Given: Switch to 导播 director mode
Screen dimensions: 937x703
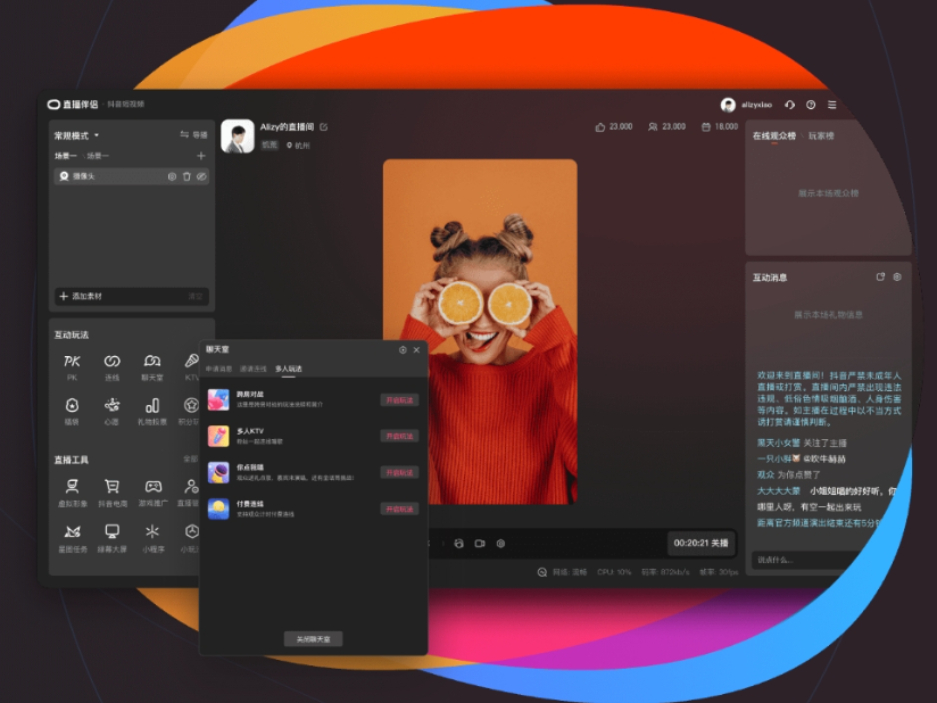Looking at the screenshot, I should coord(194,135).
